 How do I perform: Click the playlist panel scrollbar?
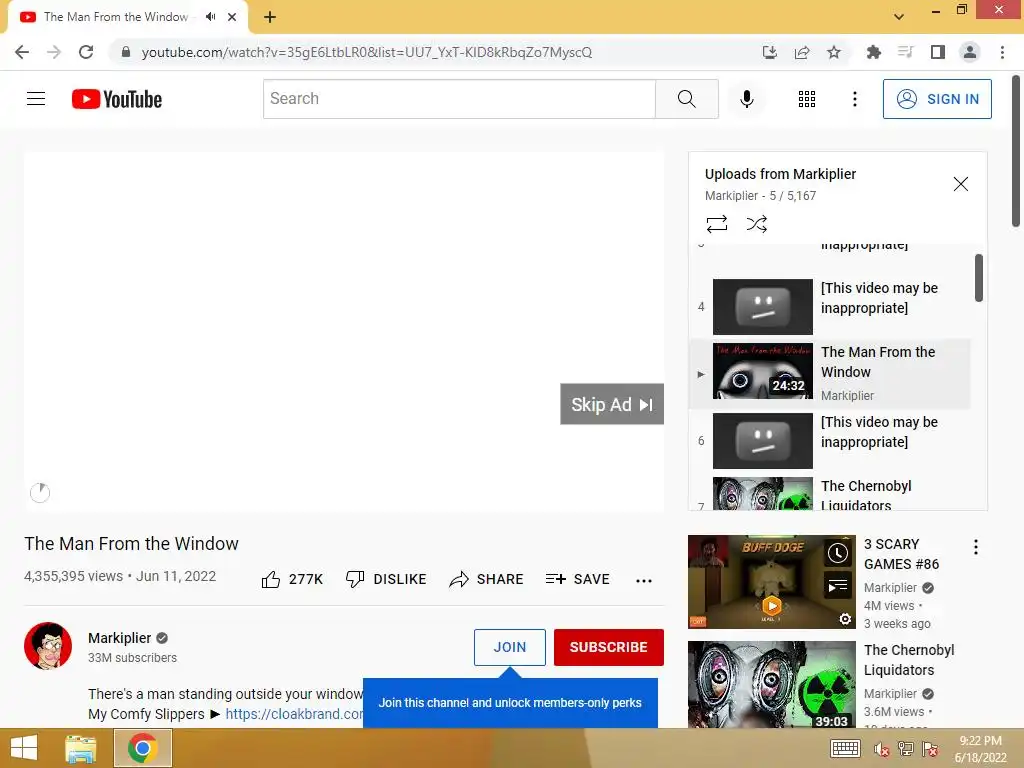[x=979, y=278]
